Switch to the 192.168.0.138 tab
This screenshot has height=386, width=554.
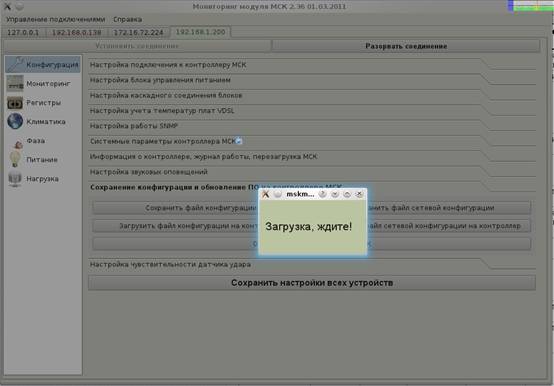tap(77, 32)
